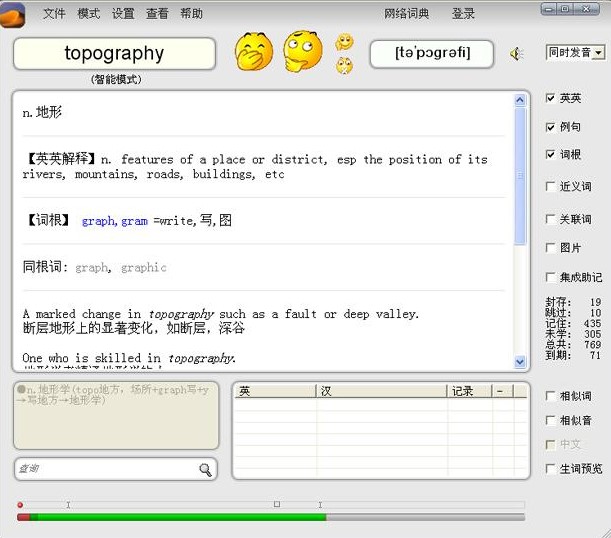Viewport: 611px width, 538px height.
Task: Play pronunciation with the speaker icon
Action: tap(517, 53)
